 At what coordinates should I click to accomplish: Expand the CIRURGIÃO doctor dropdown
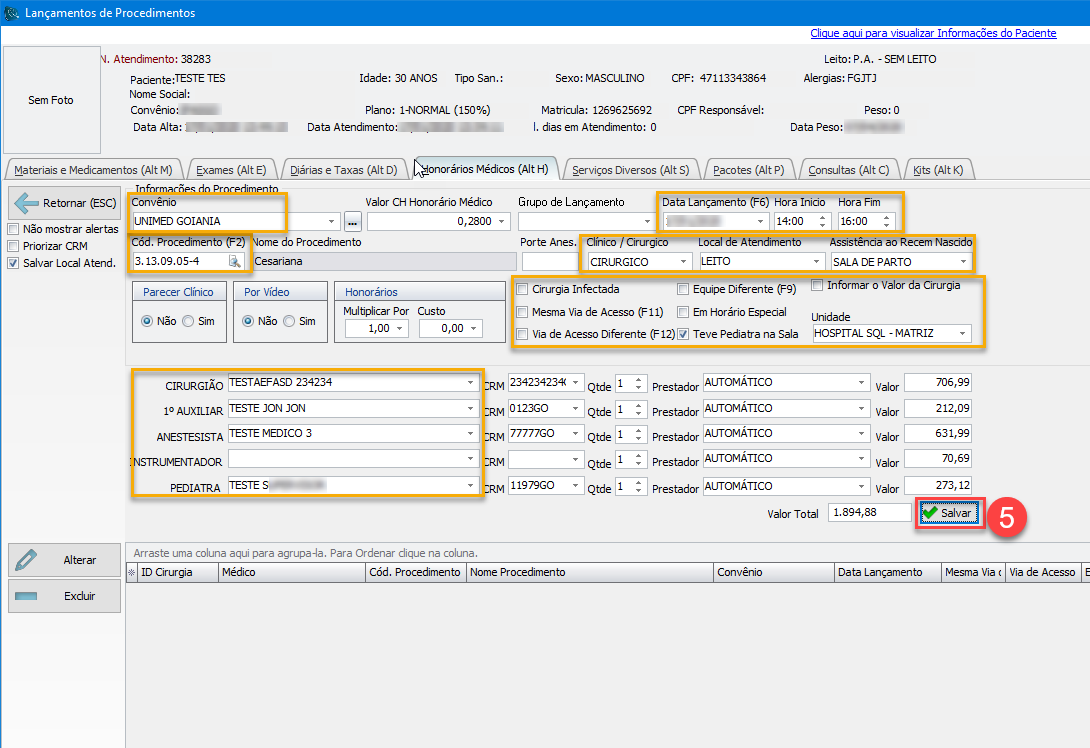click(471, 382)
